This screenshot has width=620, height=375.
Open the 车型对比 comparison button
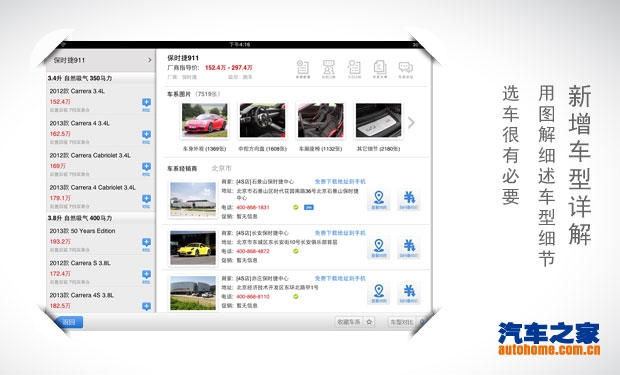pyautogui.click(x=402, y=322)
